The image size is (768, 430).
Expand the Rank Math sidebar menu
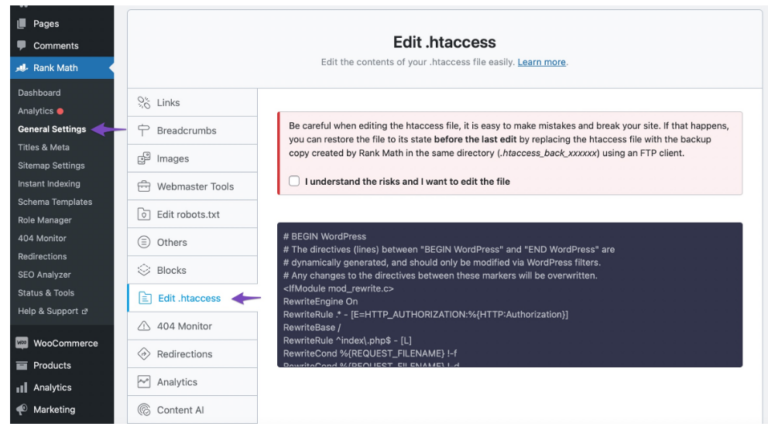coord(55,68)
